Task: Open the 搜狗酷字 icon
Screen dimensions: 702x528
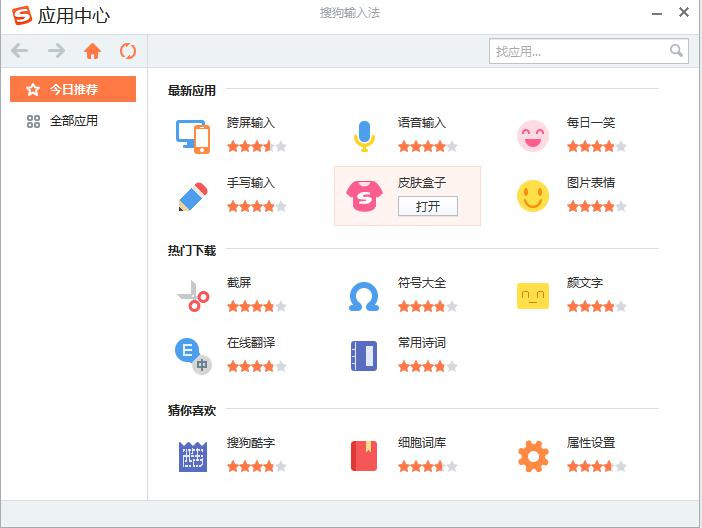Action: pyautogui.click(x=193, y=456)
